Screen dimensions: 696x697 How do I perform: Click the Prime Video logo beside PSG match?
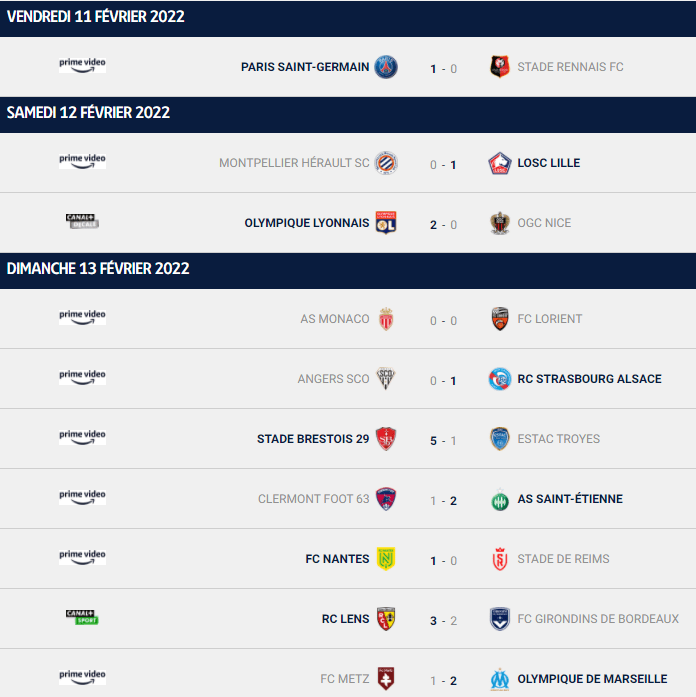coord(82,65)
